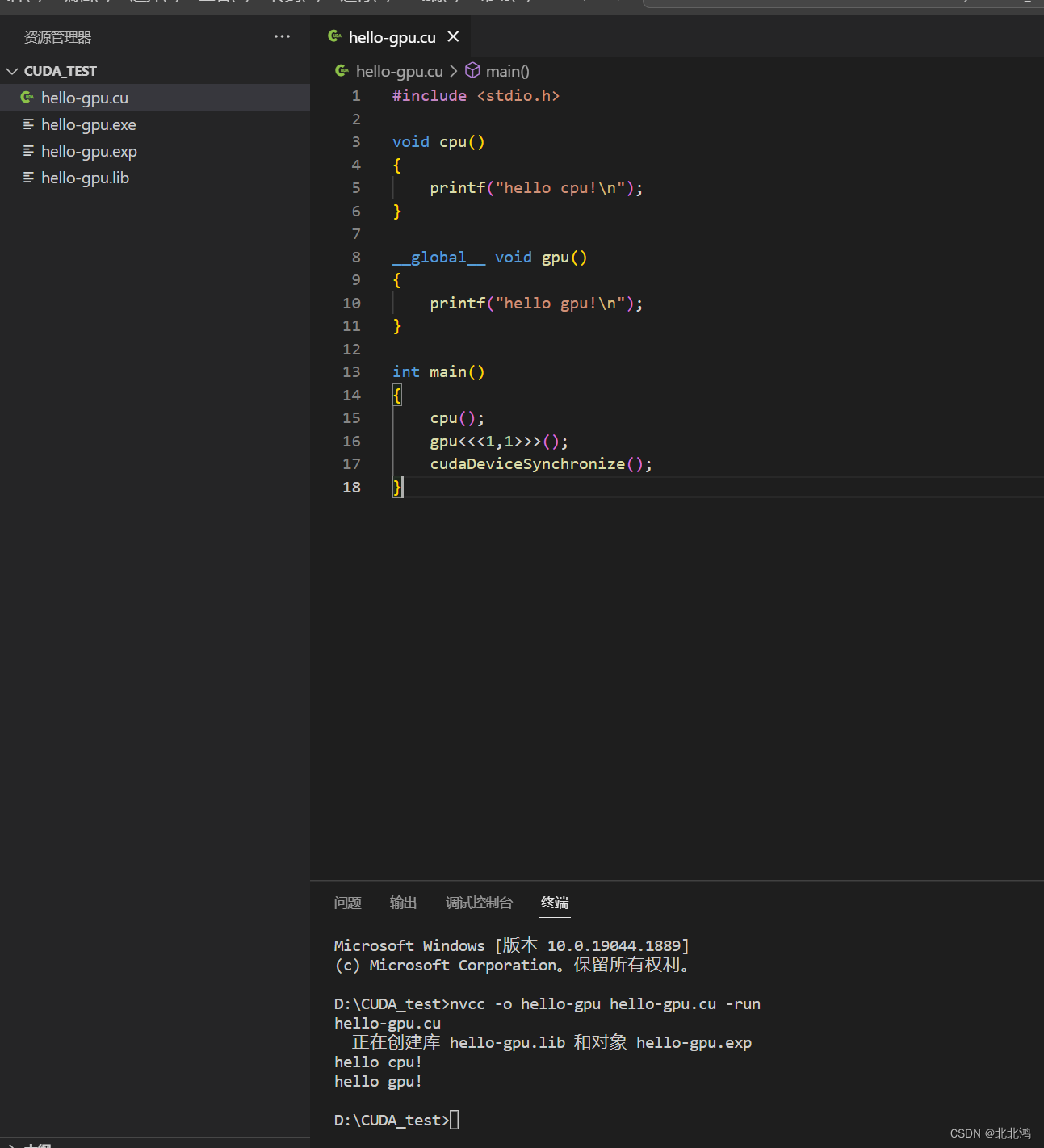1044x1148 pixels.
Task: Click the printf("hello gpu!\n") statement
Action: click(x=536, y=304)
